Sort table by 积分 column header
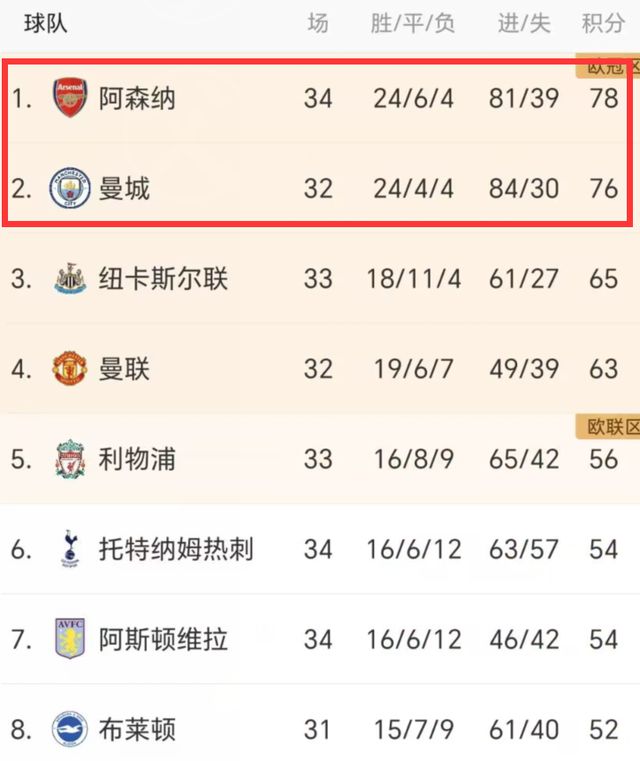The width and height of the screenshot is (640, 761). pyautogui.click(x=603, y=23)
